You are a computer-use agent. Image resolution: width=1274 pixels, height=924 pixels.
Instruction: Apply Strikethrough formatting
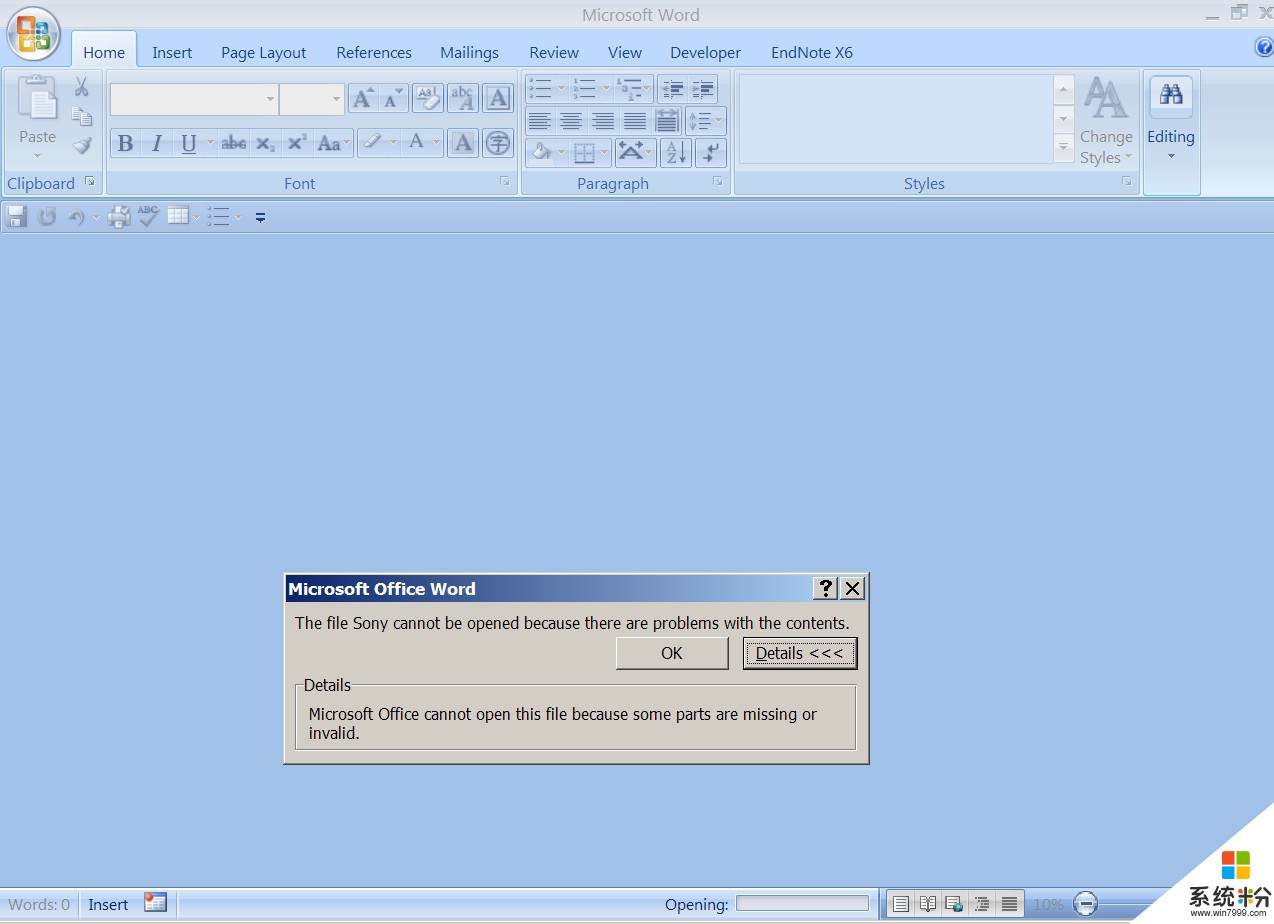click(234, 143)
